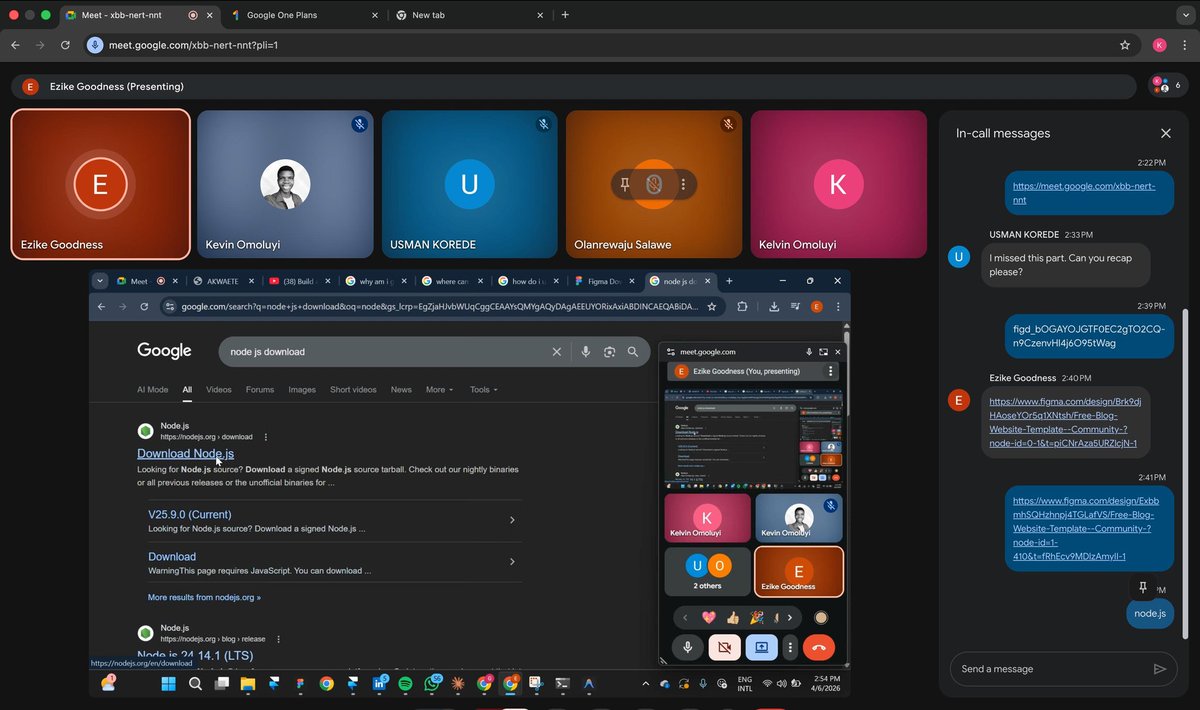The width and height of the screenshot is (1200, 710).
Task: Open Windows Start button in shared screen
Action: coord(168,684)
